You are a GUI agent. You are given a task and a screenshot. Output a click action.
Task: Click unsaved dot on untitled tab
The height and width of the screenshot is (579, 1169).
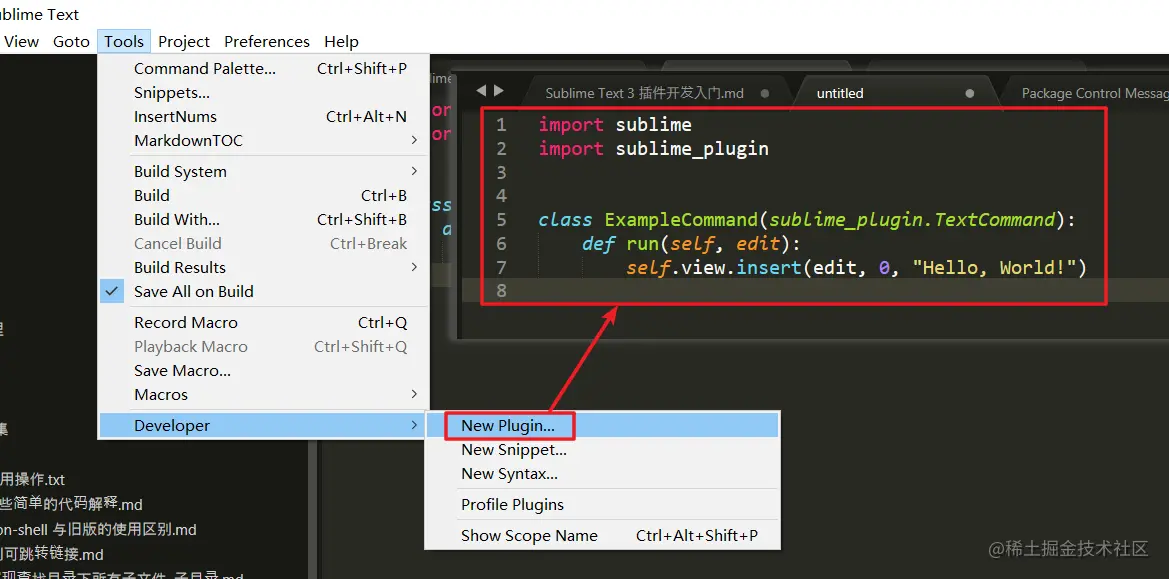[969, 93]
